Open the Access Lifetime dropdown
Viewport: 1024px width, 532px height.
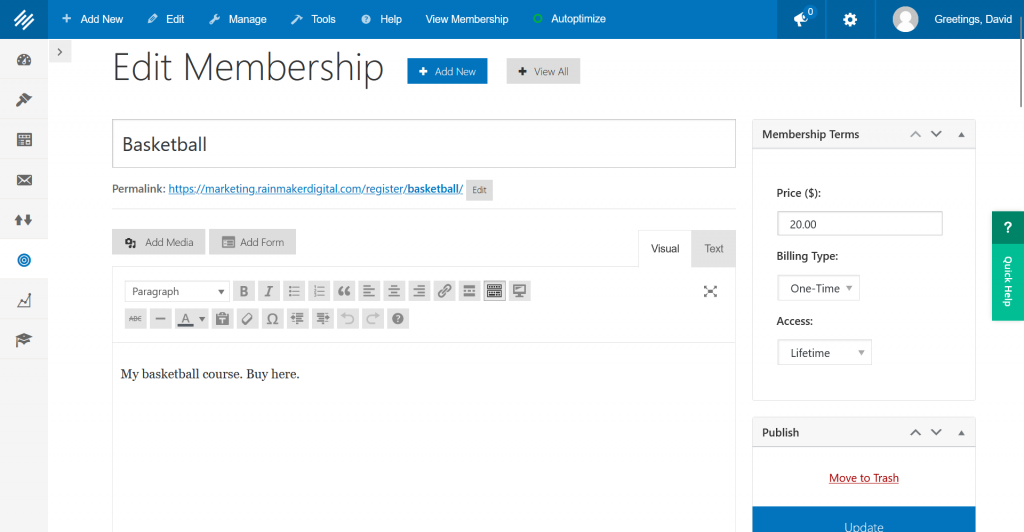tap(824, 352)
